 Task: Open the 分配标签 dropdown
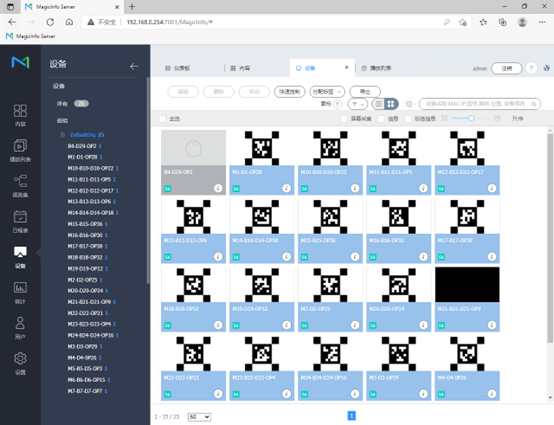327,92
